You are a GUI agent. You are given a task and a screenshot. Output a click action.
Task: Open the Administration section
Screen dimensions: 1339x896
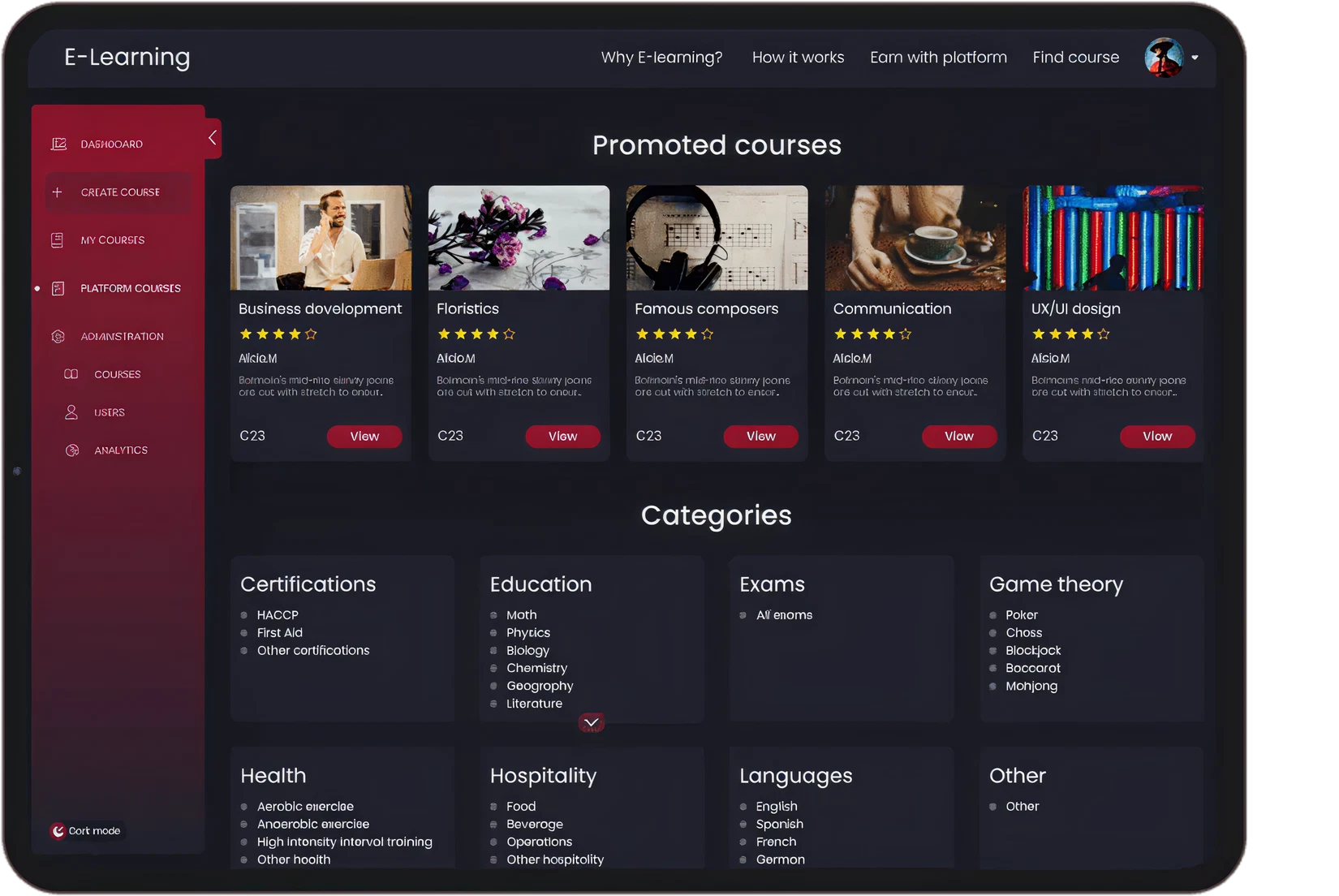coord(122,336)
